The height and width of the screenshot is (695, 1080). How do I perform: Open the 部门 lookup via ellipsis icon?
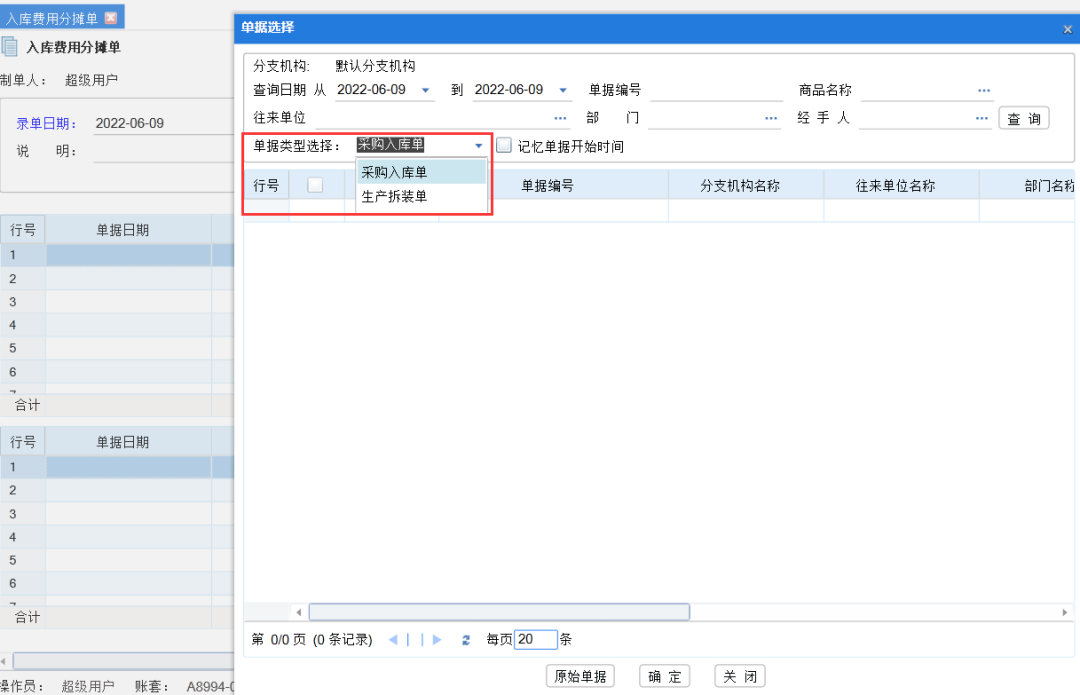coord(770,117)
